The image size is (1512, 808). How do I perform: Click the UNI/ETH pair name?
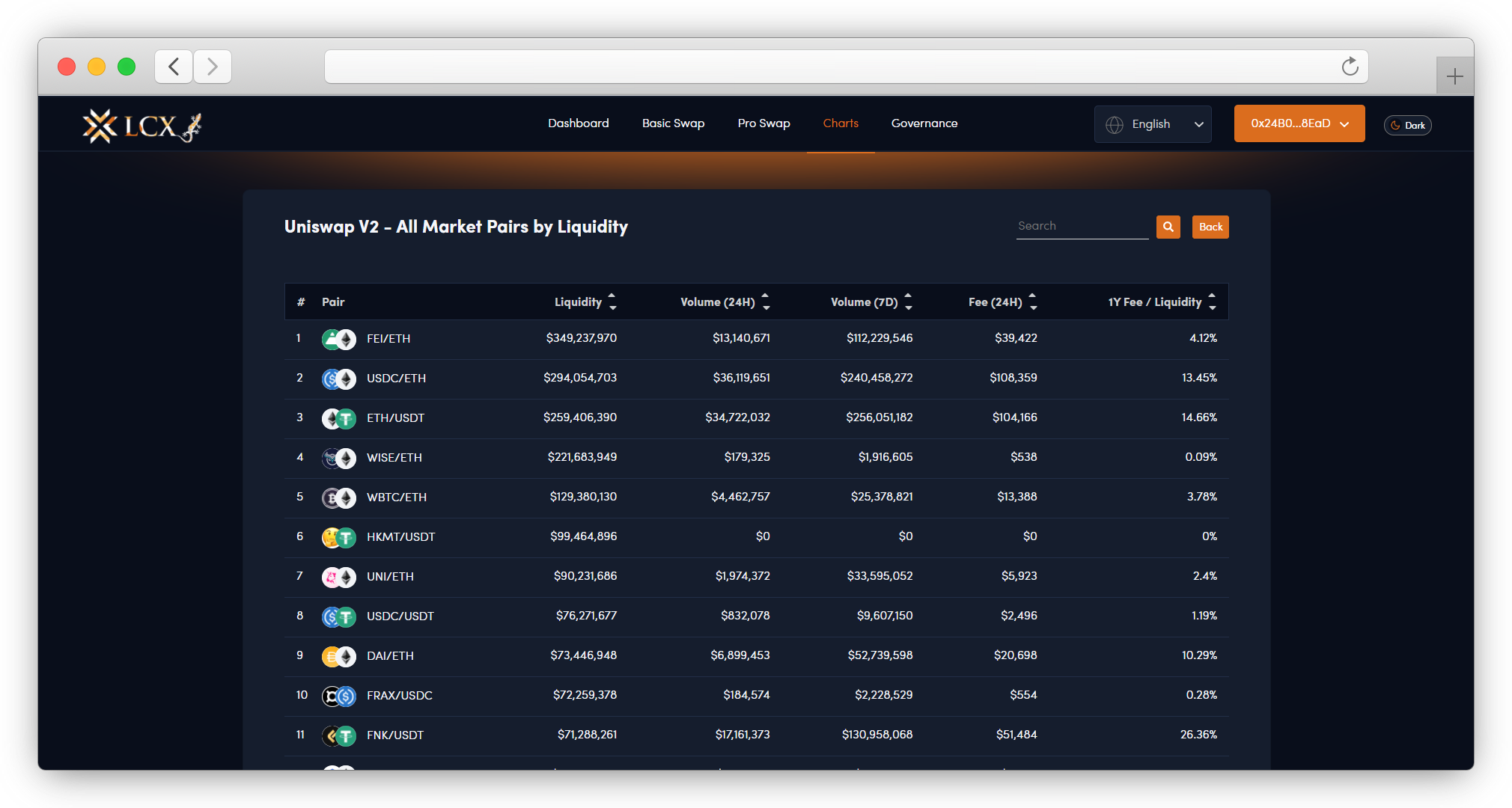pos(390,577)
